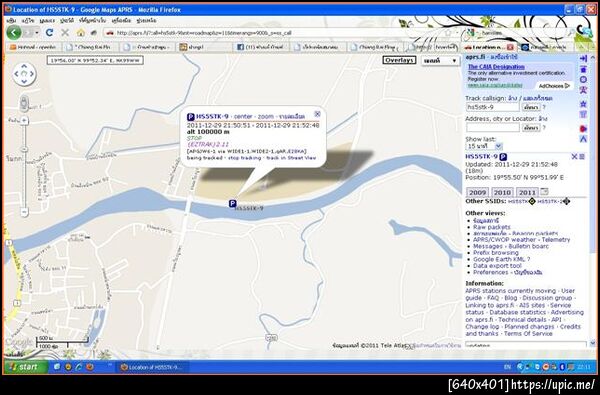The image size is (600, 395).
Task: Click the Location of HS5STK-9 taskbar item
Action: coord(152,367)
